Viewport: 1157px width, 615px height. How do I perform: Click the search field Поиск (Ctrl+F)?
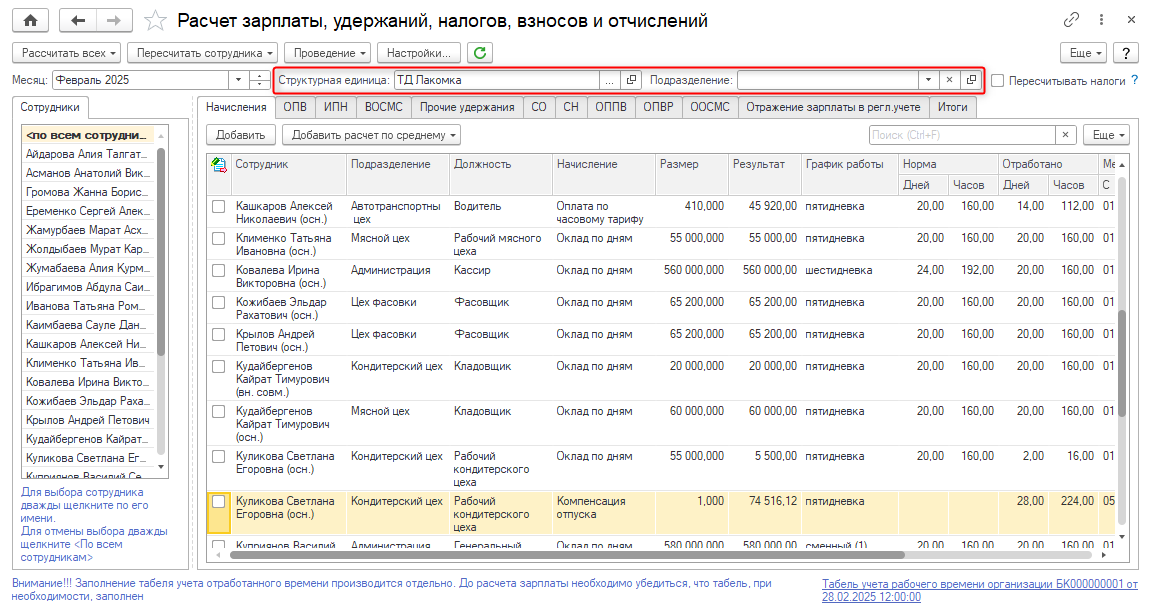pos(961,135)
